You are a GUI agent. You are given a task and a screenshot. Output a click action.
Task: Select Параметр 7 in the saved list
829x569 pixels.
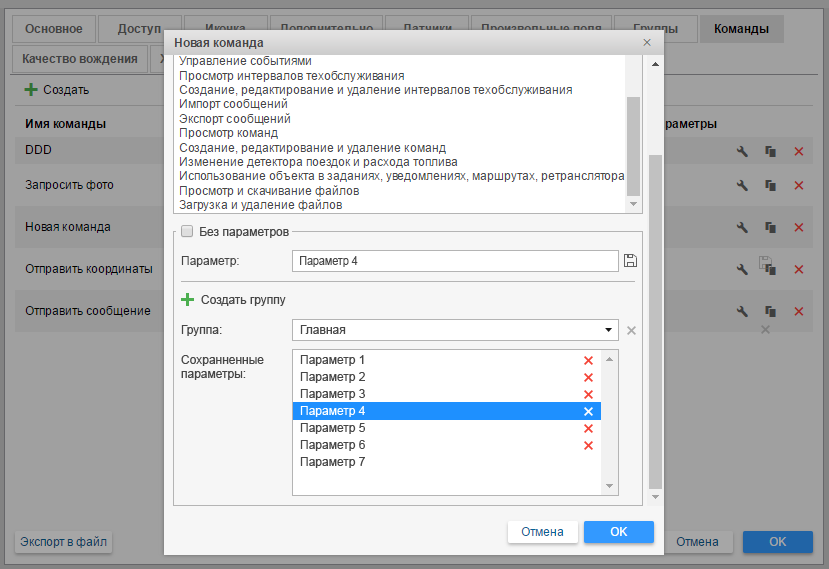(x=333, y=462)
